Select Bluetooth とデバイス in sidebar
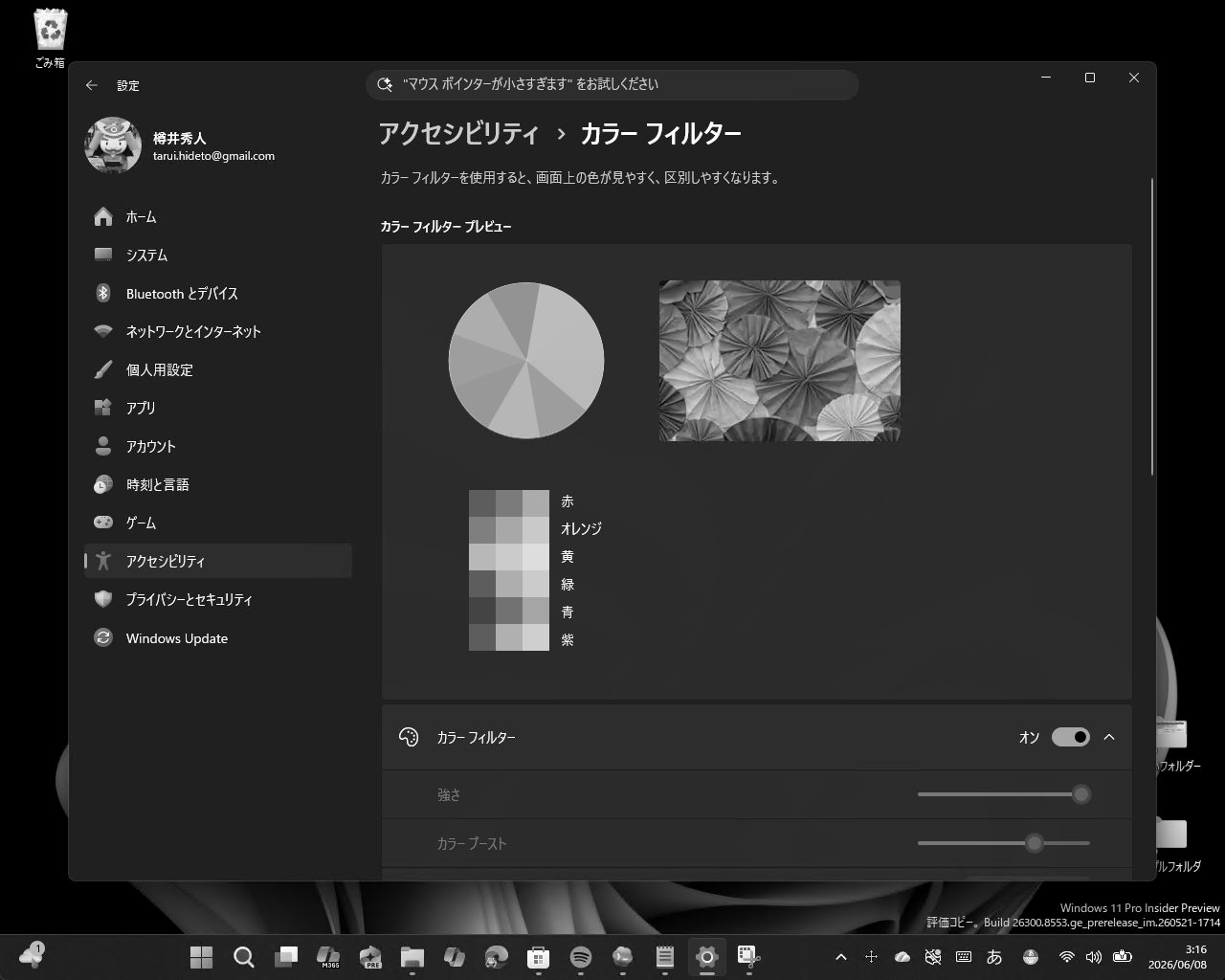1225x980 pixels. [x=218, y=294]
